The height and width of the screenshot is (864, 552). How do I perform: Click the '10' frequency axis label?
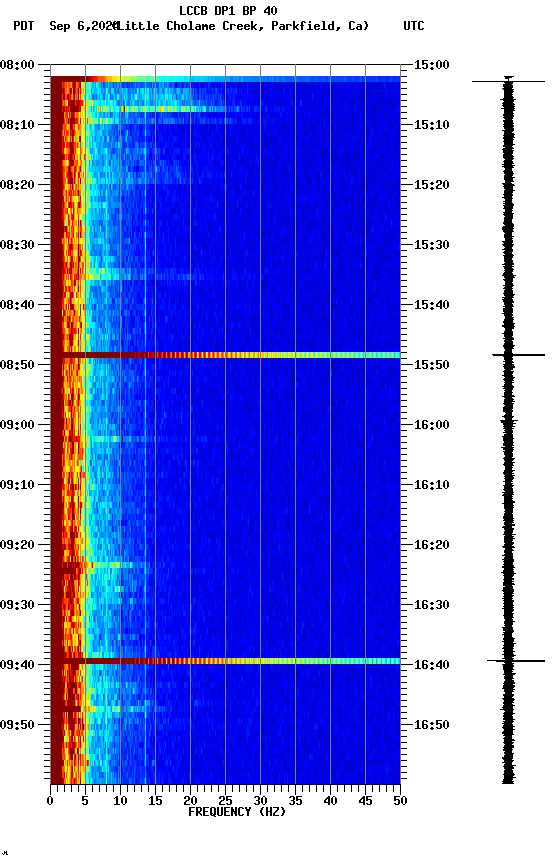(x=120, y=801)
